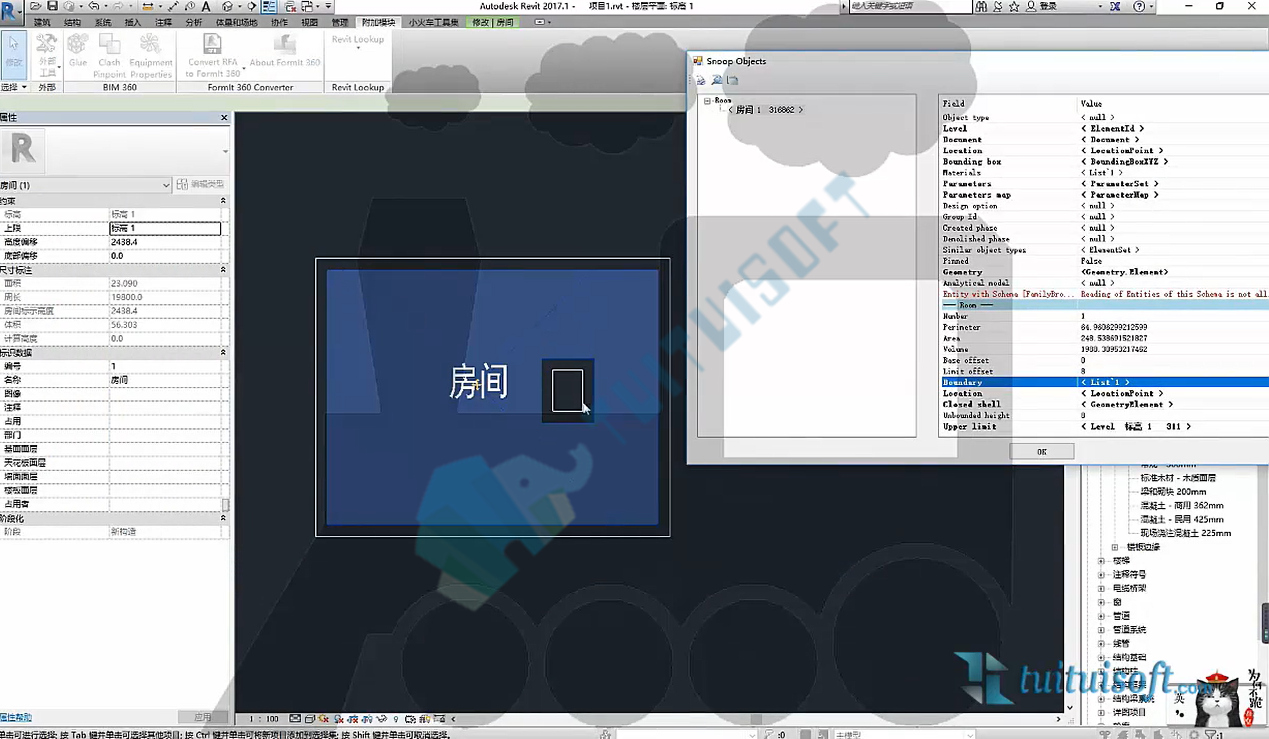Click the 上限 value field in properties

[x=165, y=228]
